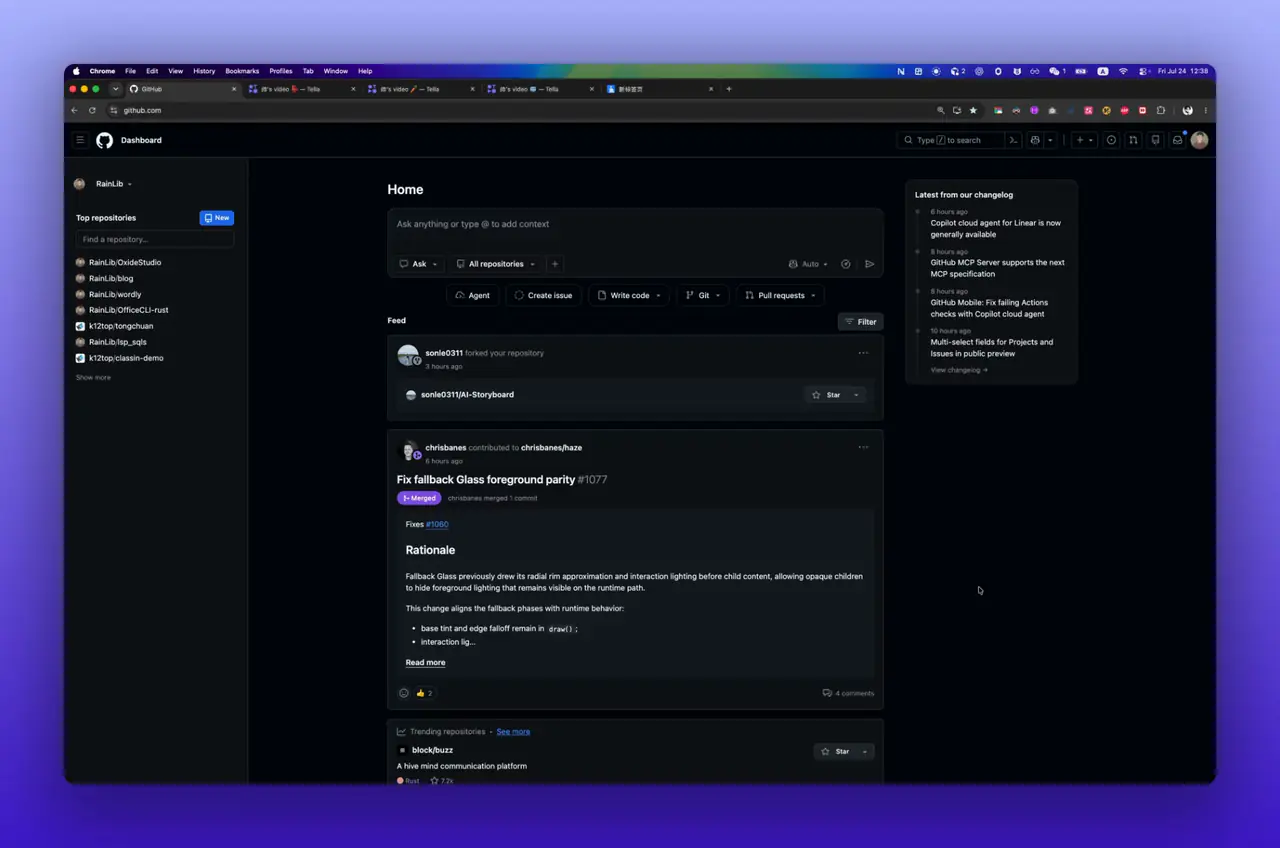
Task: Click the New repository button
Action: [217, 218]
